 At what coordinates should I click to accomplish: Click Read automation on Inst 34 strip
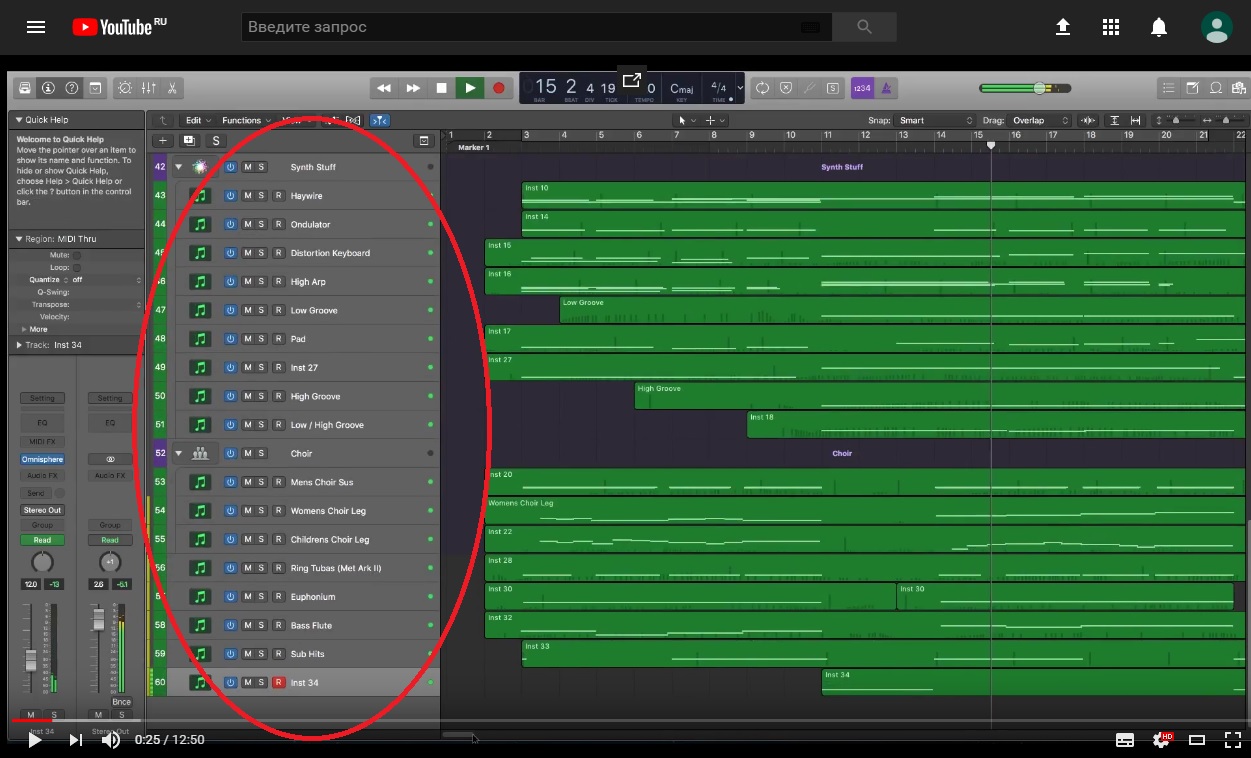tap(42, 540)
